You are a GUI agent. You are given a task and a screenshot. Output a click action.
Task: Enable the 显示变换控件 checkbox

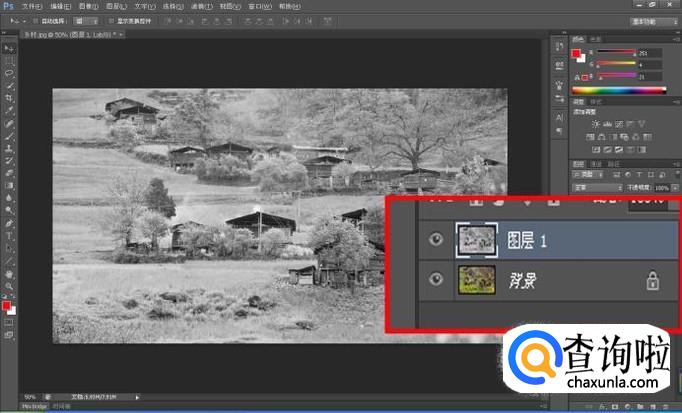pyautogui.click(x=109, y=20)
